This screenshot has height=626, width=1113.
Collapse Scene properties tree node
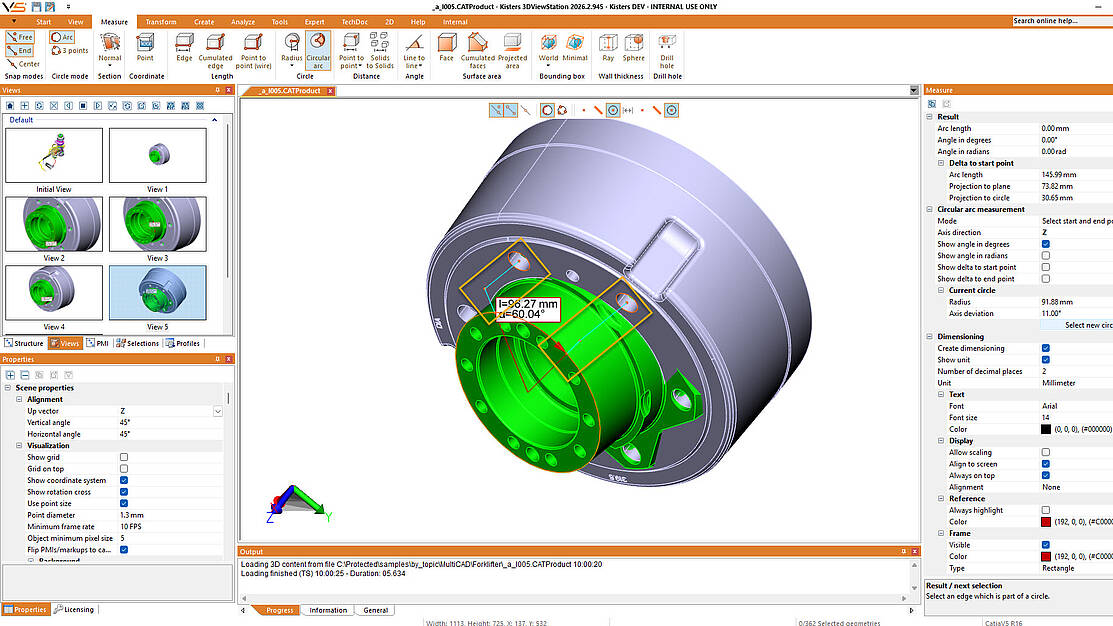pyautogui.click(x=8, y=388)
